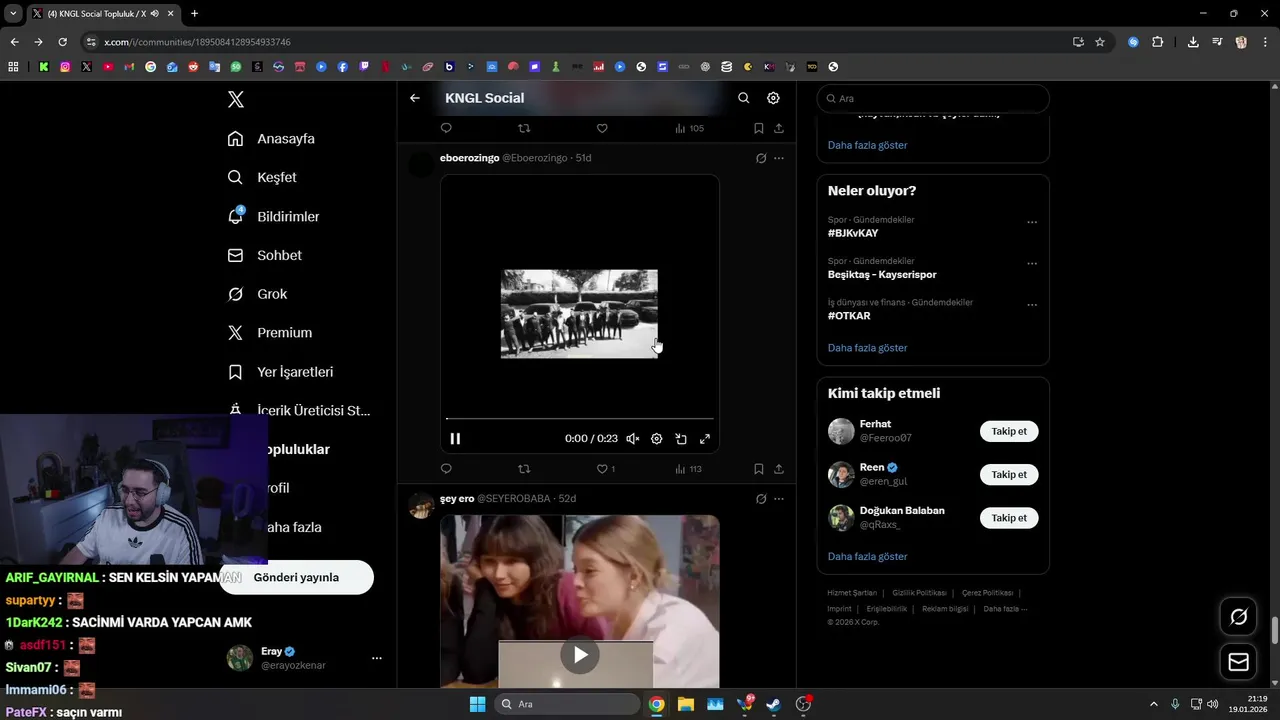Open floating Grok button
This screenshot has width=1280, height=720.
click(1239, 617)
